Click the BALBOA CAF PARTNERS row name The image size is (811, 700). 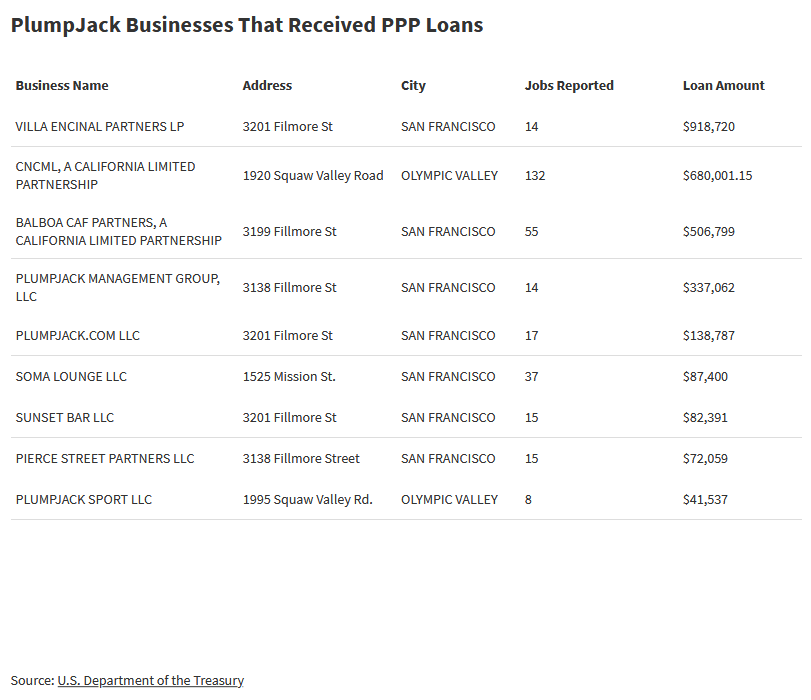point(118,231)
